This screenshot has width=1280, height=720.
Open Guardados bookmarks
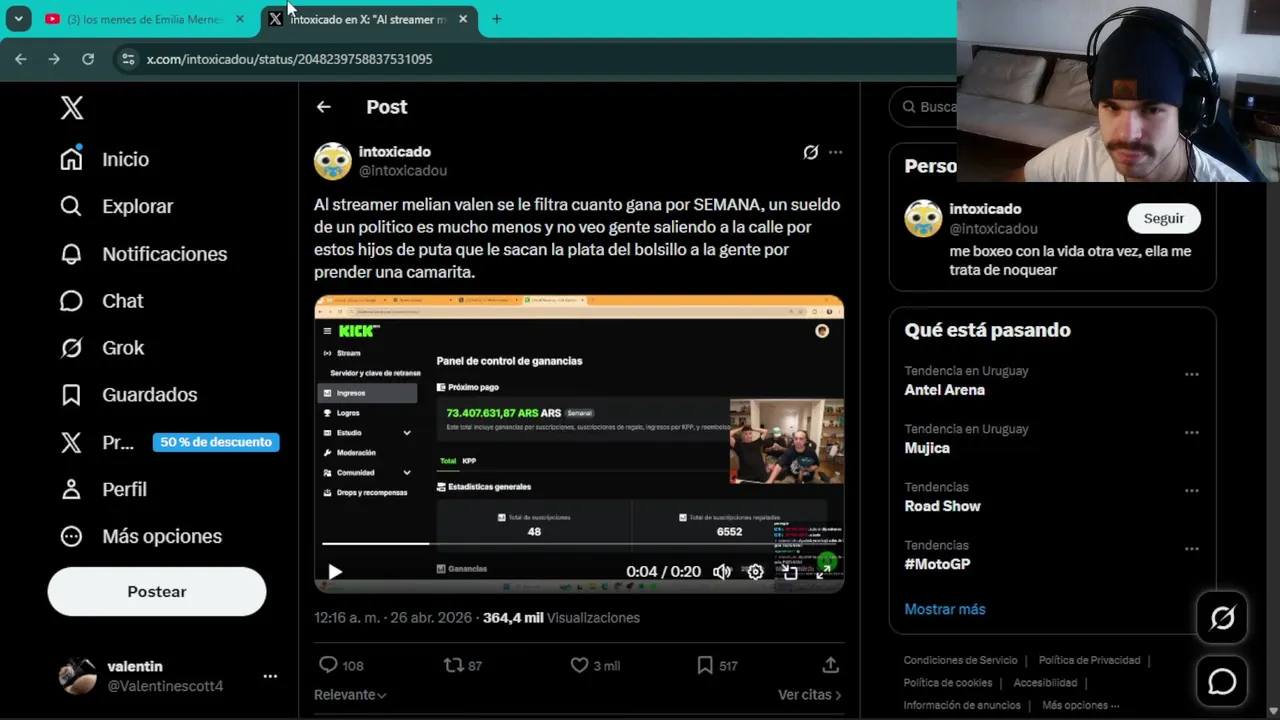(x=129, y=395)
